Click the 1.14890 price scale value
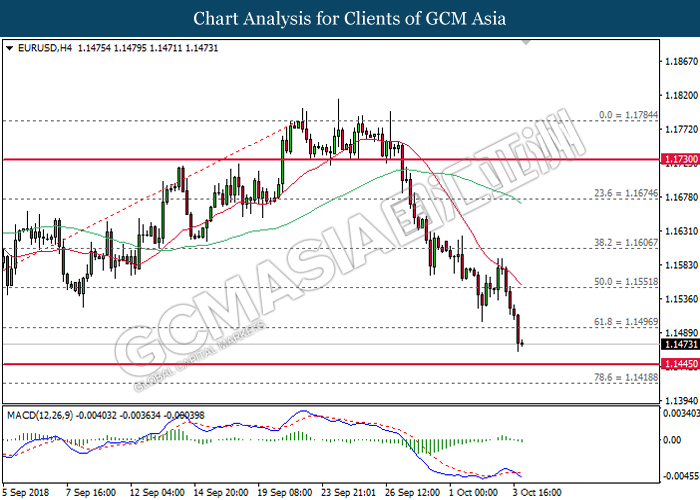This screenshot has width=700, height=500. coord(681,333)
